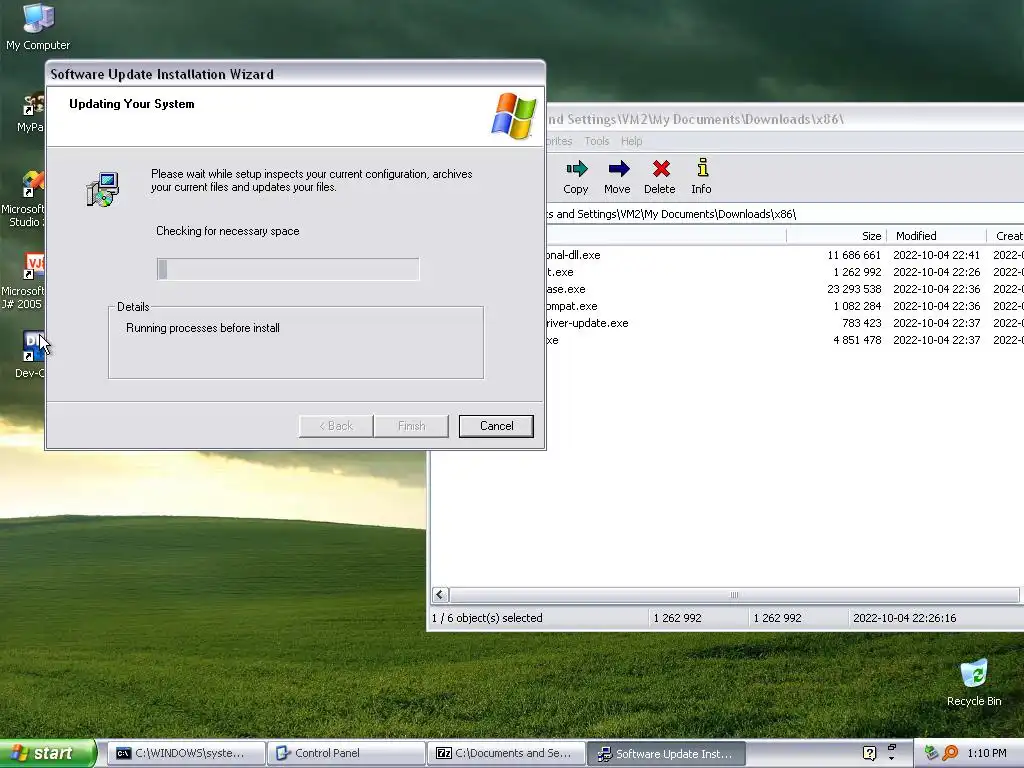This screenshot has width=1024, height=768.
Task: Click Cancel in the Software Update wizard
Action: (496, 426)
